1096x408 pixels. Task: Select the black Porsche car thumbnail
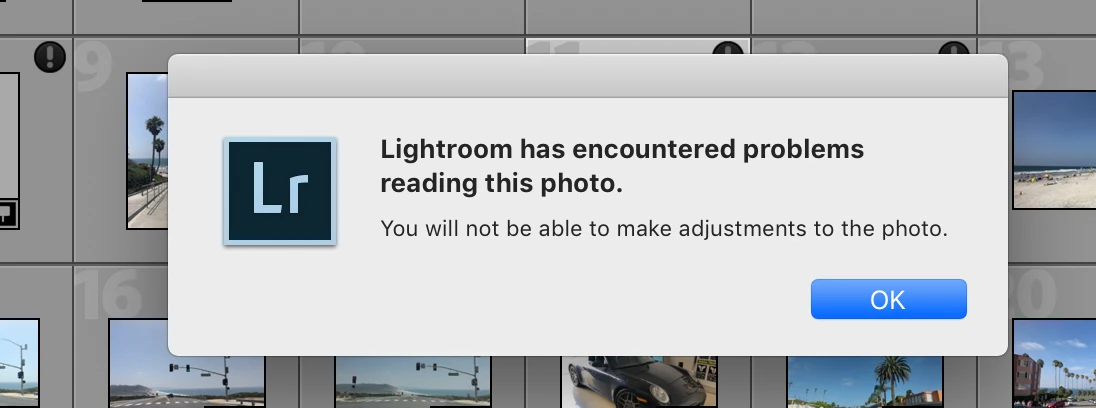(x=639, y=381)
